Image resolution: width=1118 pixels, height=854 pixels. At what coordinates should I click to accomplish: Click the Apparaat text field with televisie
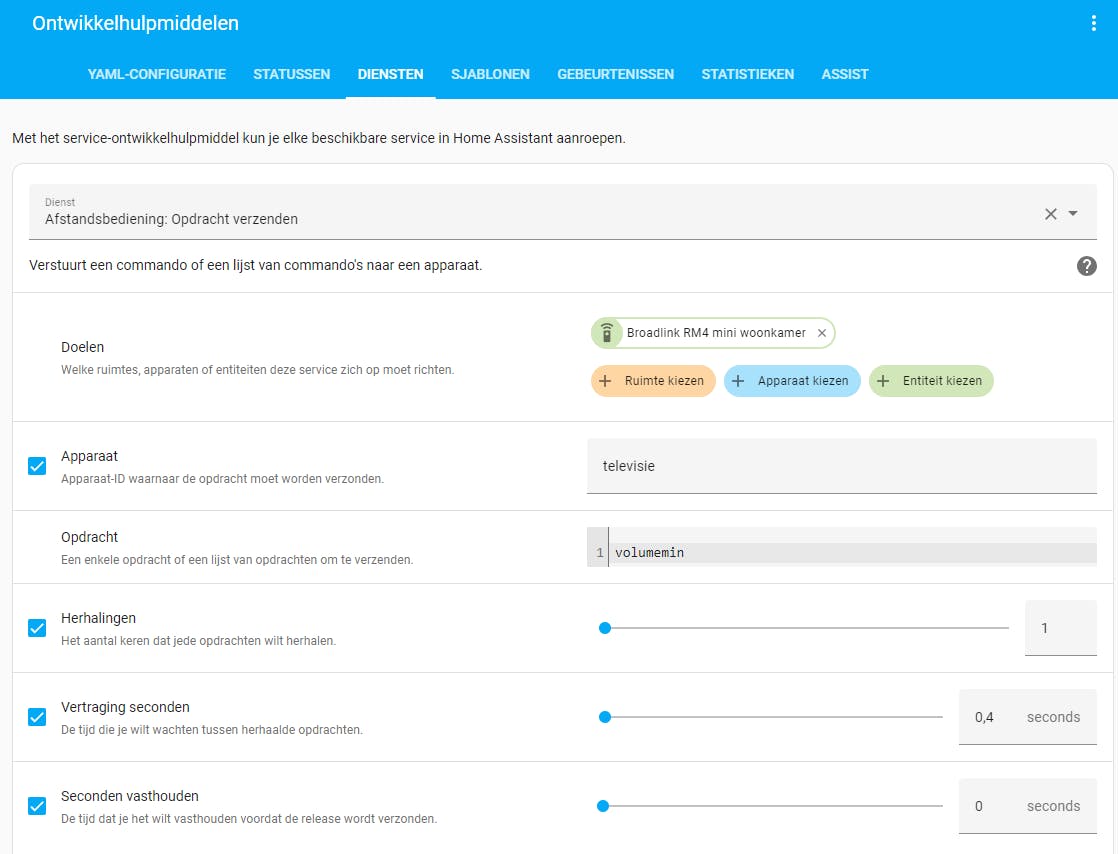[x=841, y=466]
